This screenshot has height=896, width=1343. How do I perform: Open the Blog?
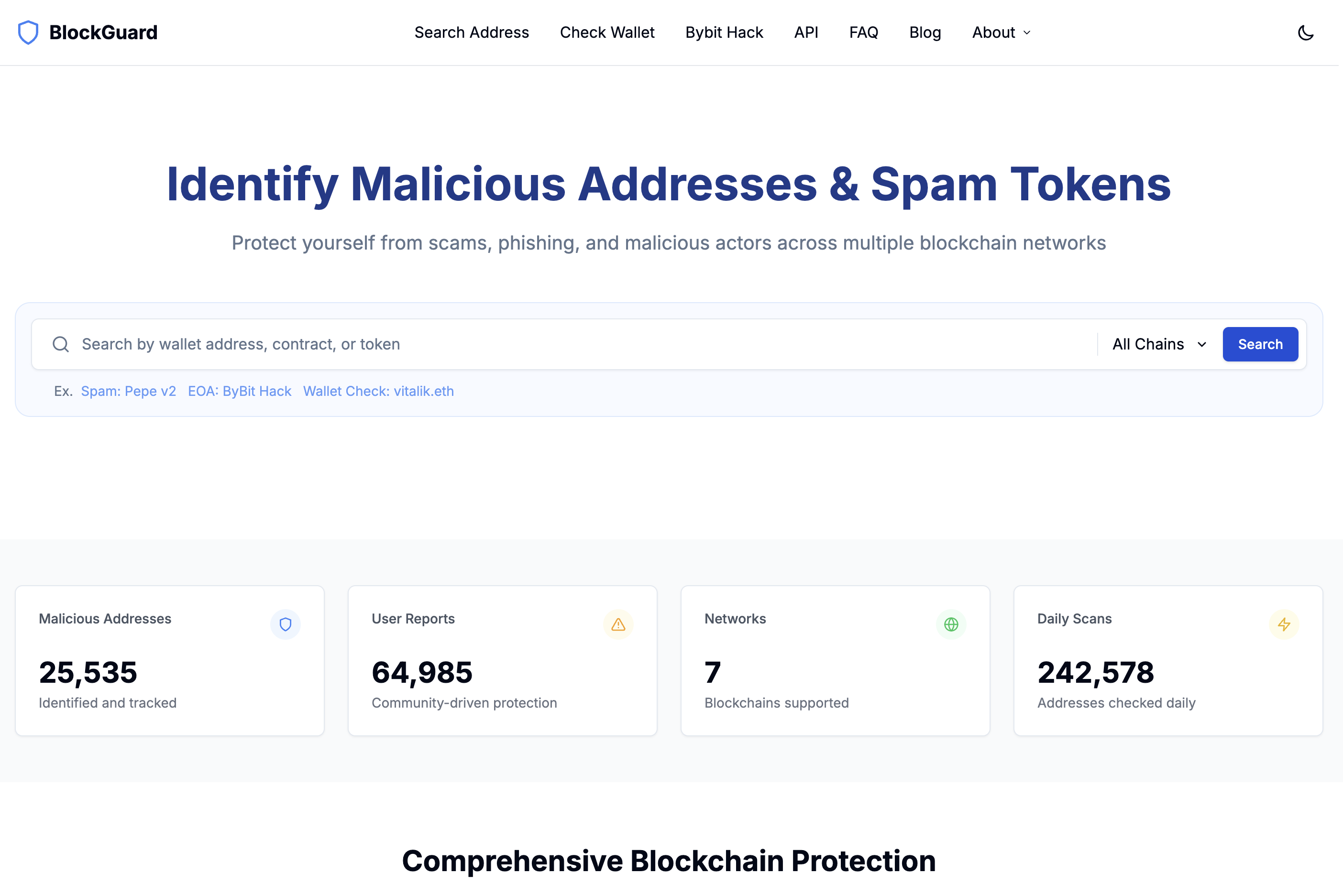(925, 33)
